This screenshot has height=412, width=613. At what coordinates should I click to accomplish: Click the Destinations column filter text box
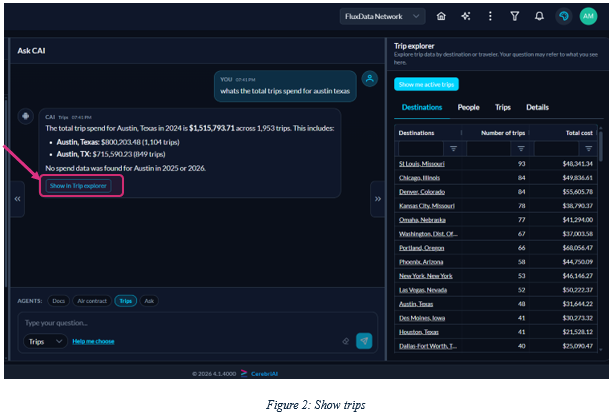pos(421,149)
